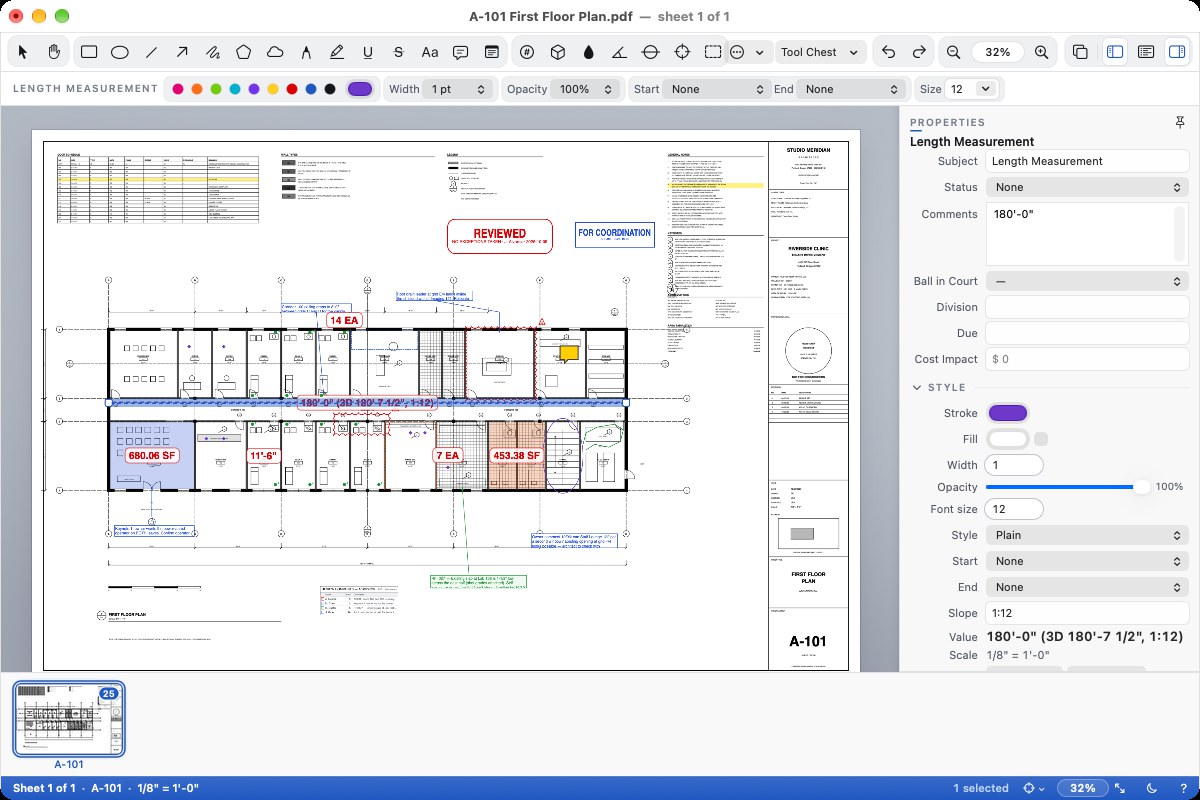Select the Pan hand tool
1200x800 pixels.
pos(54,52)
